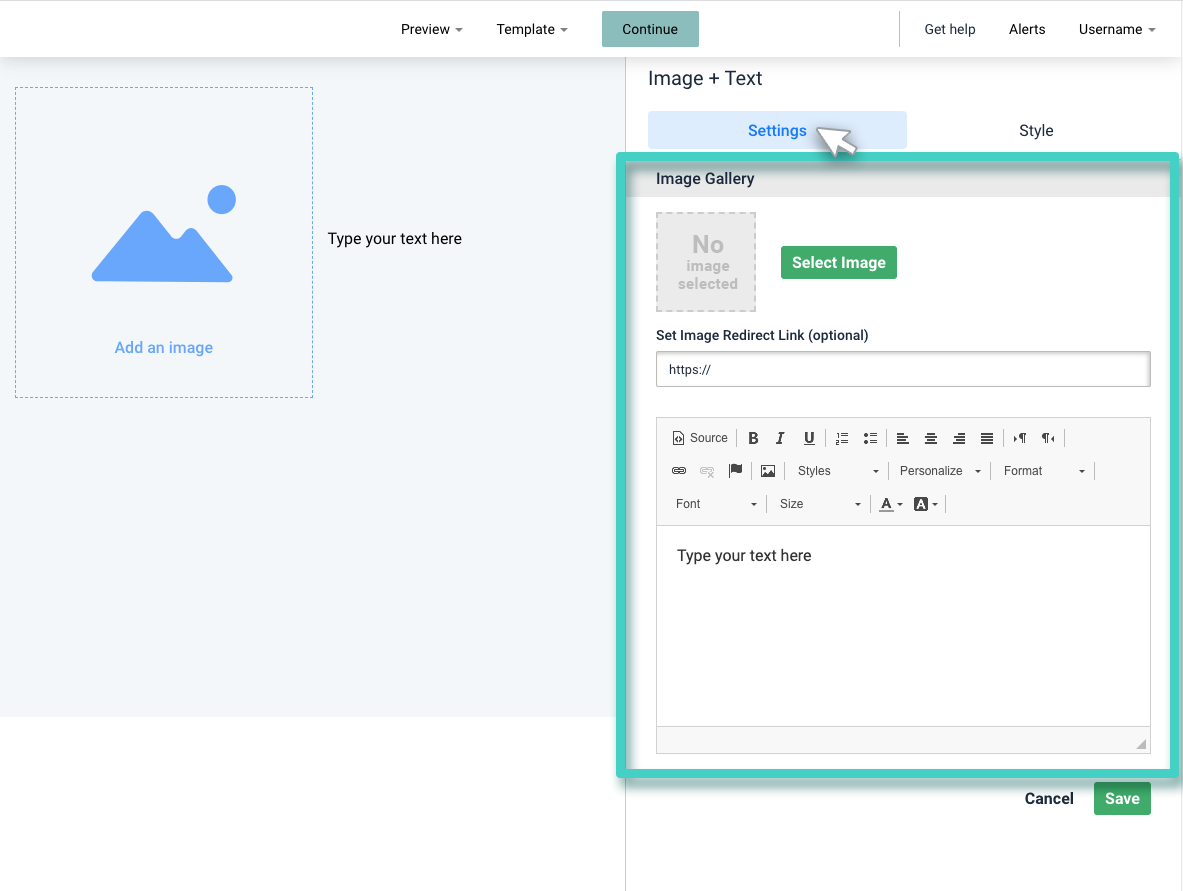Click the image placeholder mountain icon
1183x891 pixels.
[x=164, y=234]
